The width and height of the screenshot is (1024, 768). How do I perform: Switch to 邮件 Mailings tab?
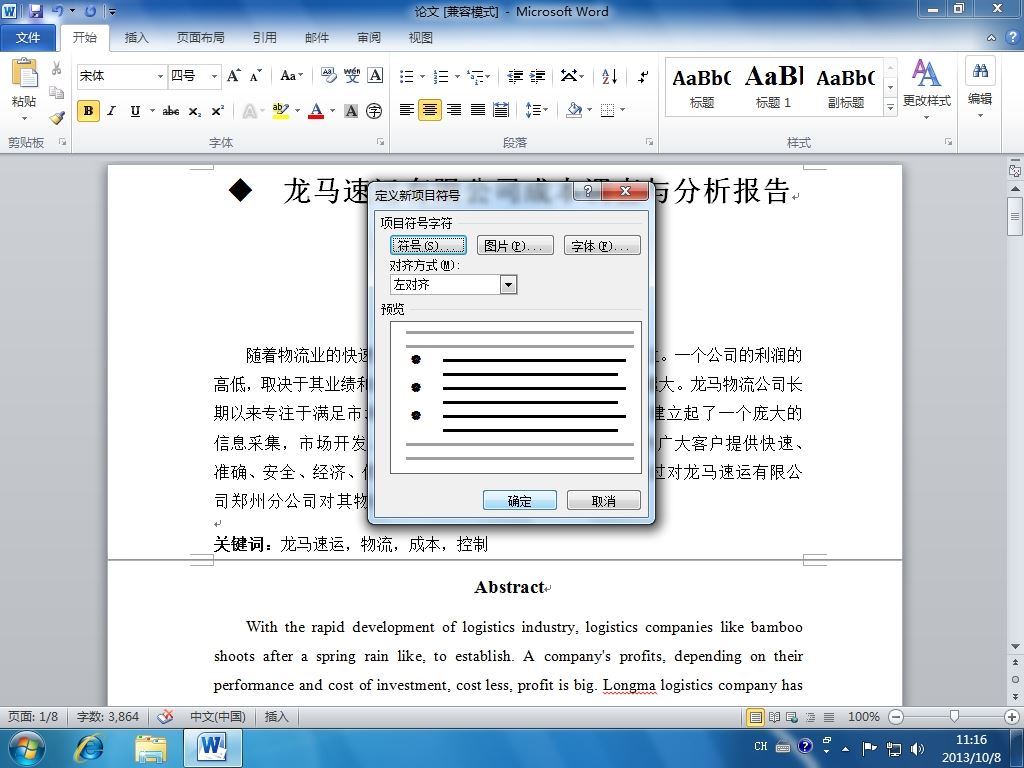point(317,38)
